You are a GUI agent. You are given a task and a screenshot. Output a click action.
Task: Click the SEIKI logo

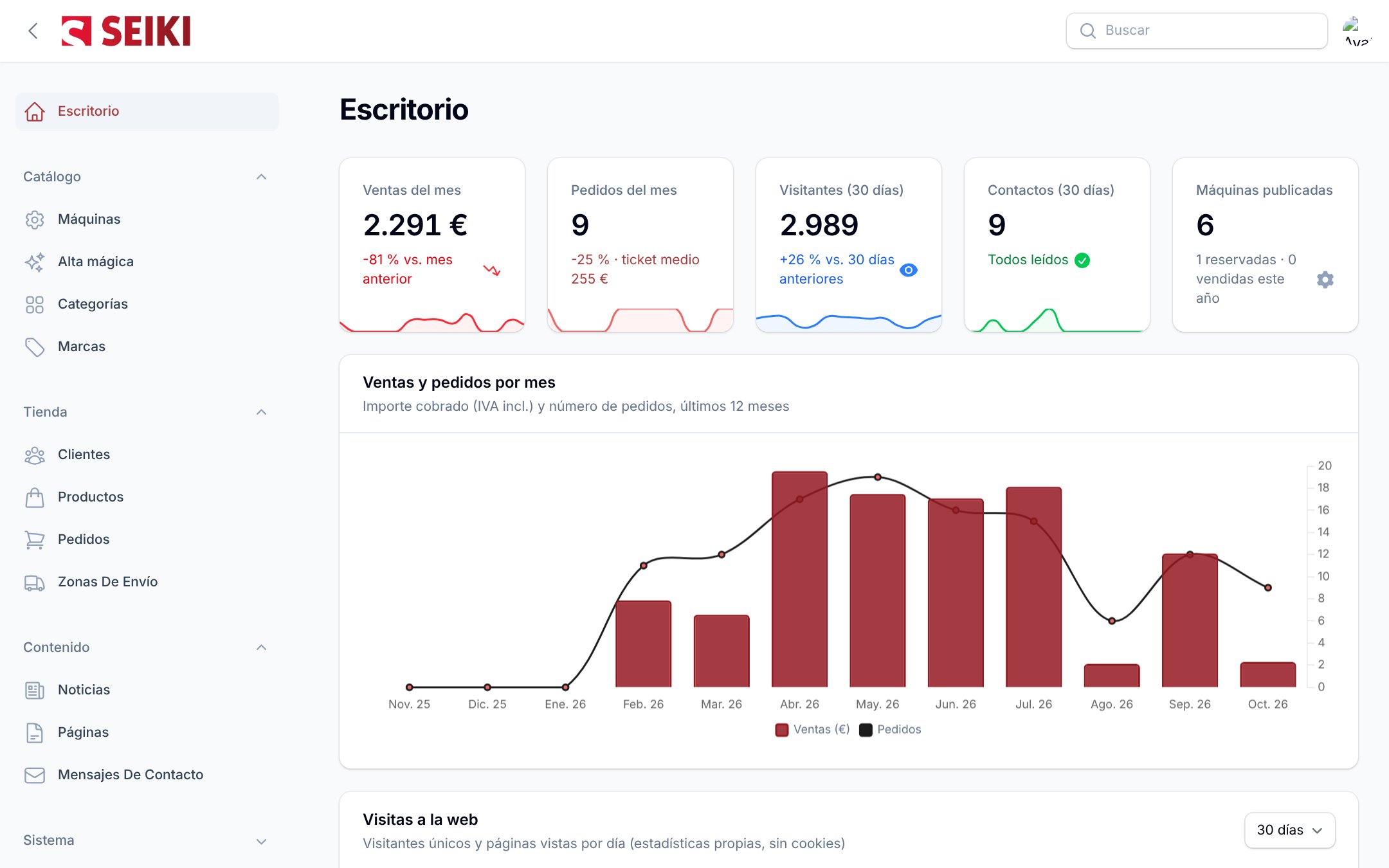point(126,31)
